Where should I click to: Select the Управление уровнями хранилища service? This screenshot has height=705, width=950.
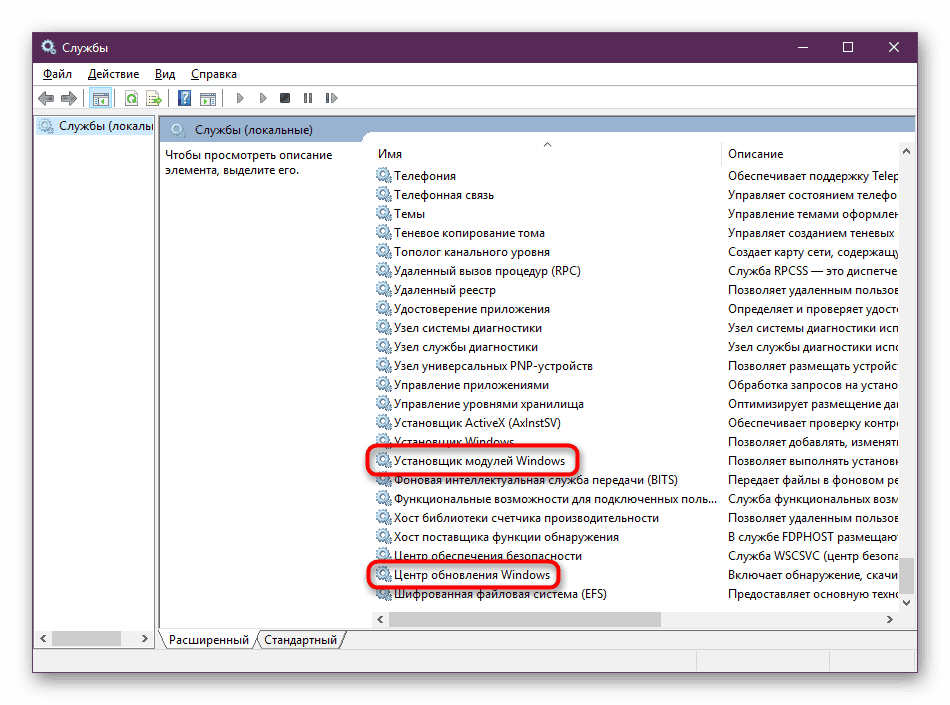pos(488,404)
